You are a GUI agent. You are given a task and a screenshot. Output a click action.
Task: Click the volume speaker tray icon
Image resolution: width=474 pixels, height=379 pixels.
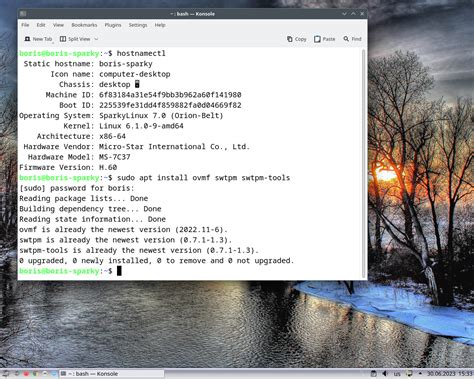click(385, 374)
